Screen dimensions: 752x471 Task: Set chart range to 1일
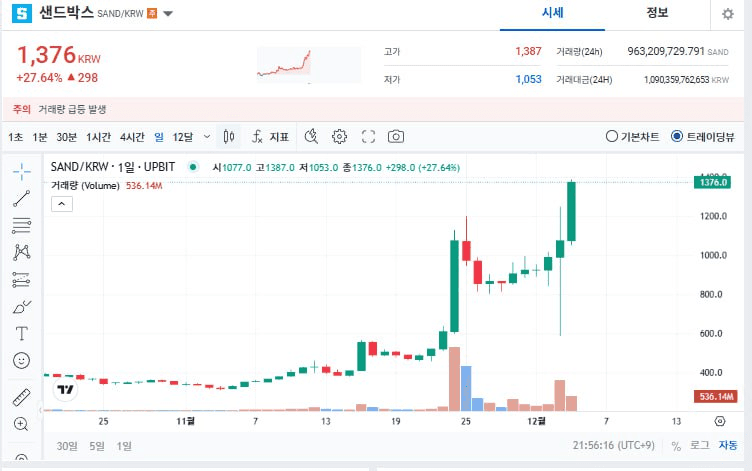124,446
